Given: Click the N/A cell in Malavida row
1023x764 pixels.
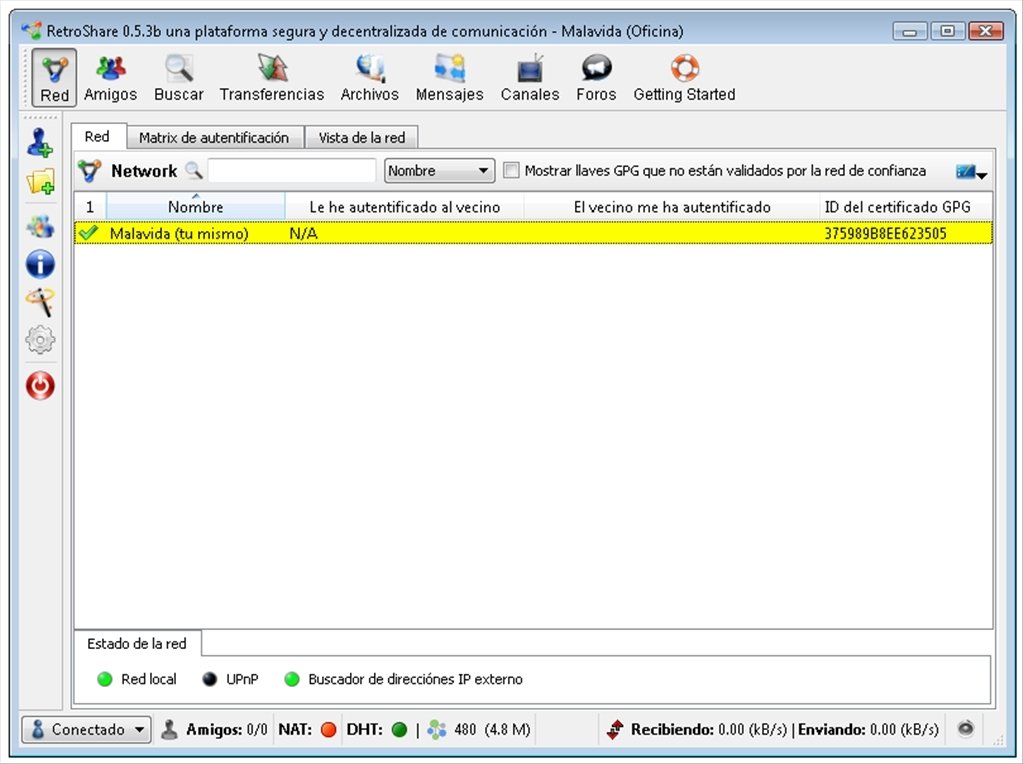Looking at the screenshot, I should 303,233.
